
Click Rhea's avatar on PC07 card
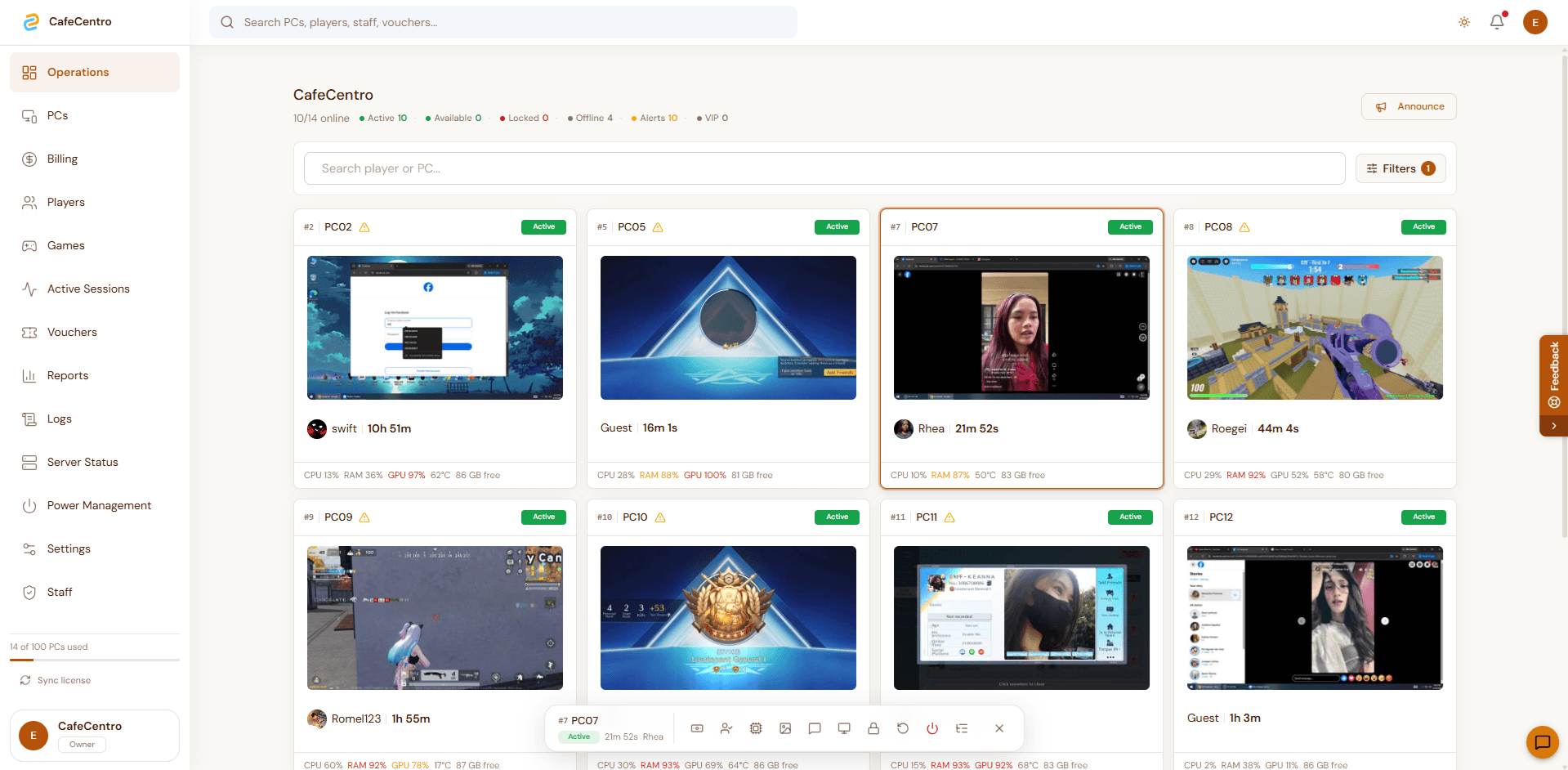(904, 429)
